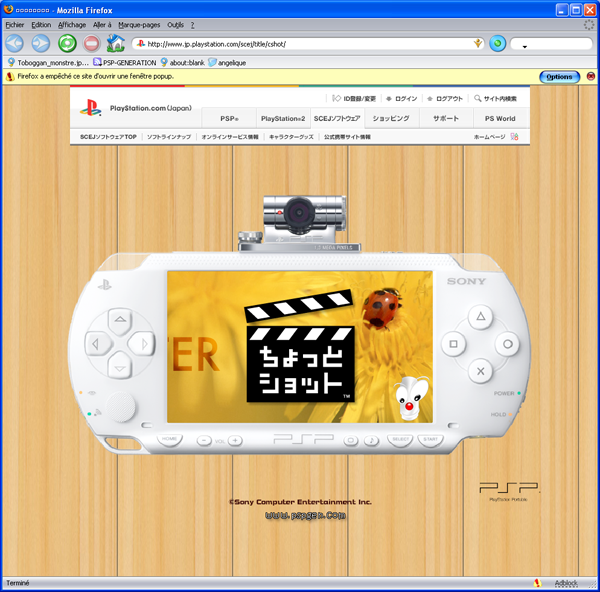Open the Aller à menu
Viewport: 600px width, 592px height.
[x=102, y=25]
